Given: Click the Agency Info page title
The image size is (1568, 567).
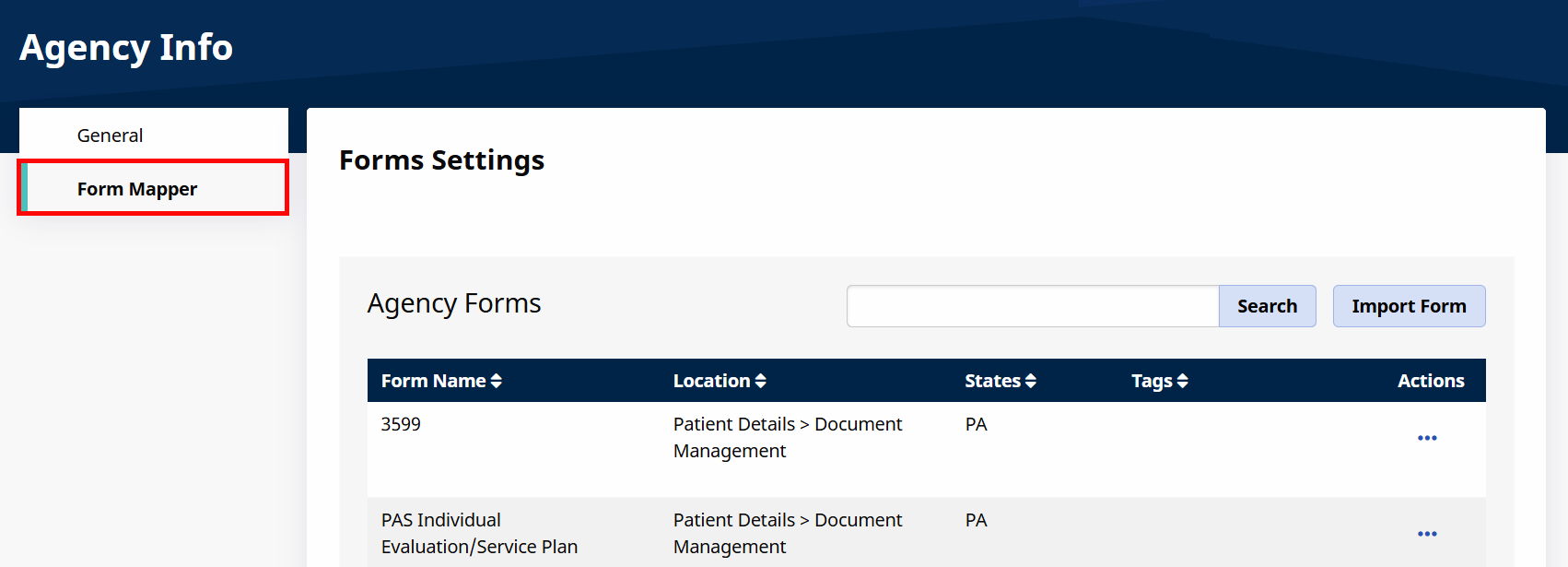Looking at the screenshot, I should tap(126, 48).
